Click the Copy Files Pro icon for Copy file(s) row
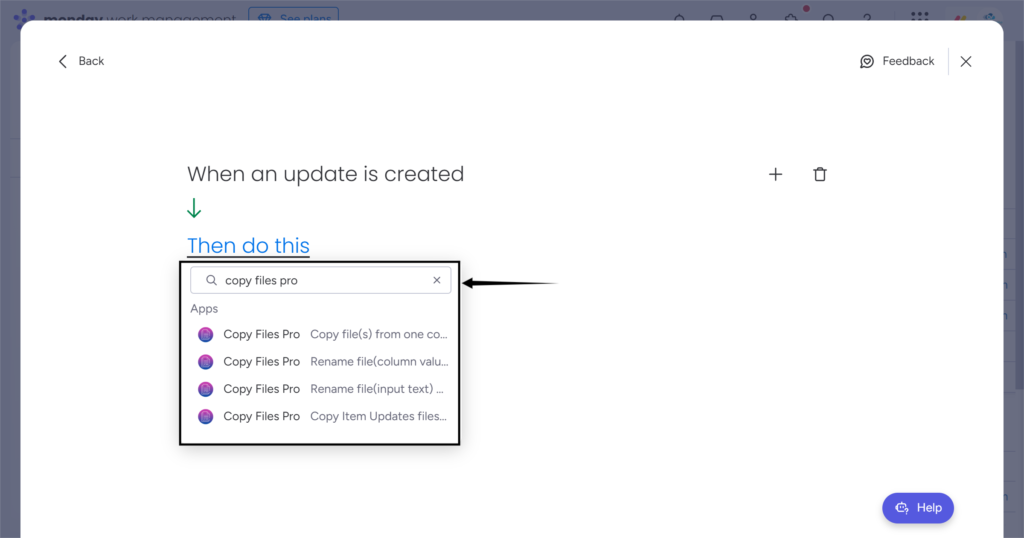 [206, 335]
